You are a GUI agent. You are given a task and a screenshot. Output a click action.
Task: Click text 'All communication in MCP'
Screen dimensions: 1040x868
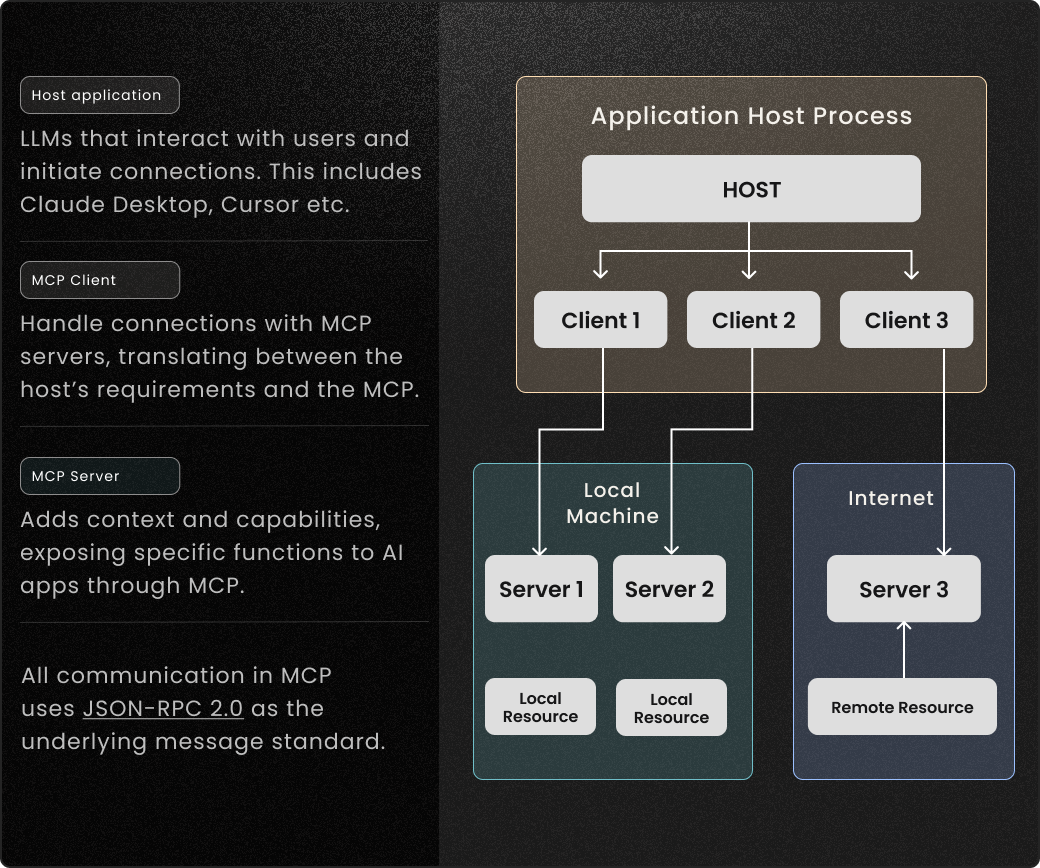click(176, 675)
